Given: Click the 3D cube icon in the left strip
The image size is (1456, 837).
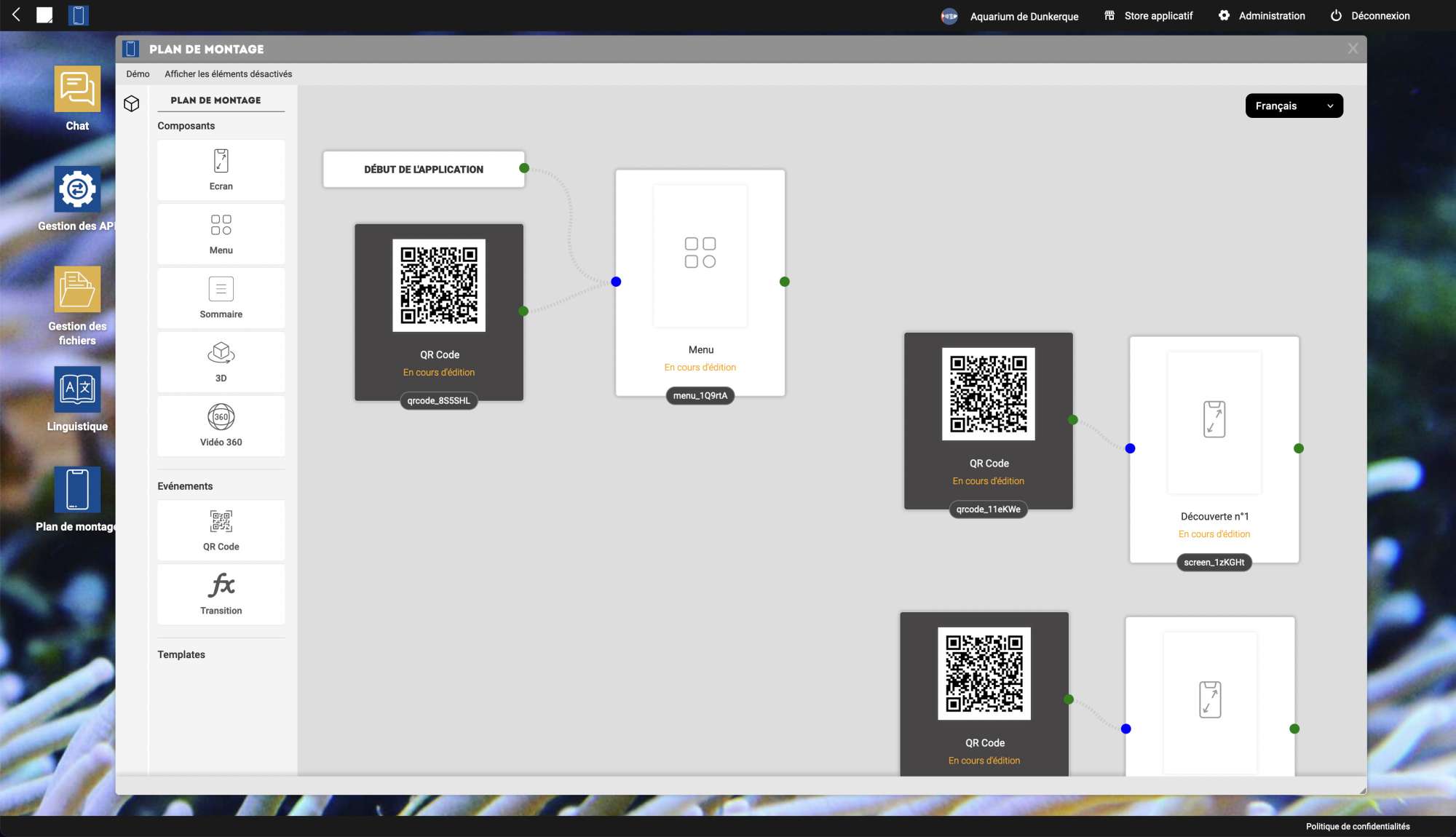Looking at the screenshot, I should 132,104.
